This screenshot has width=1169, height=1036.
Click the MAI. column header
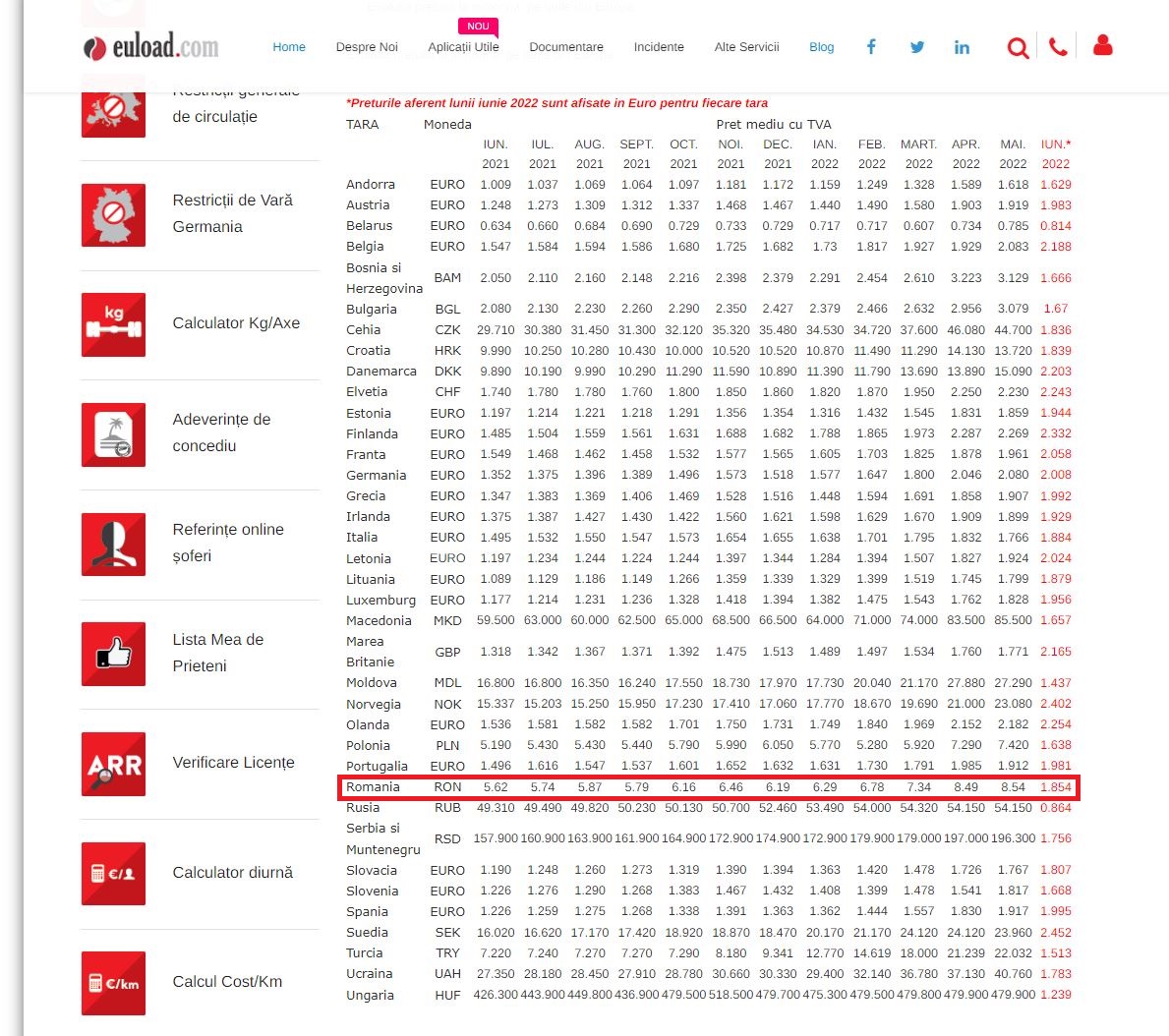[1013, 144]
